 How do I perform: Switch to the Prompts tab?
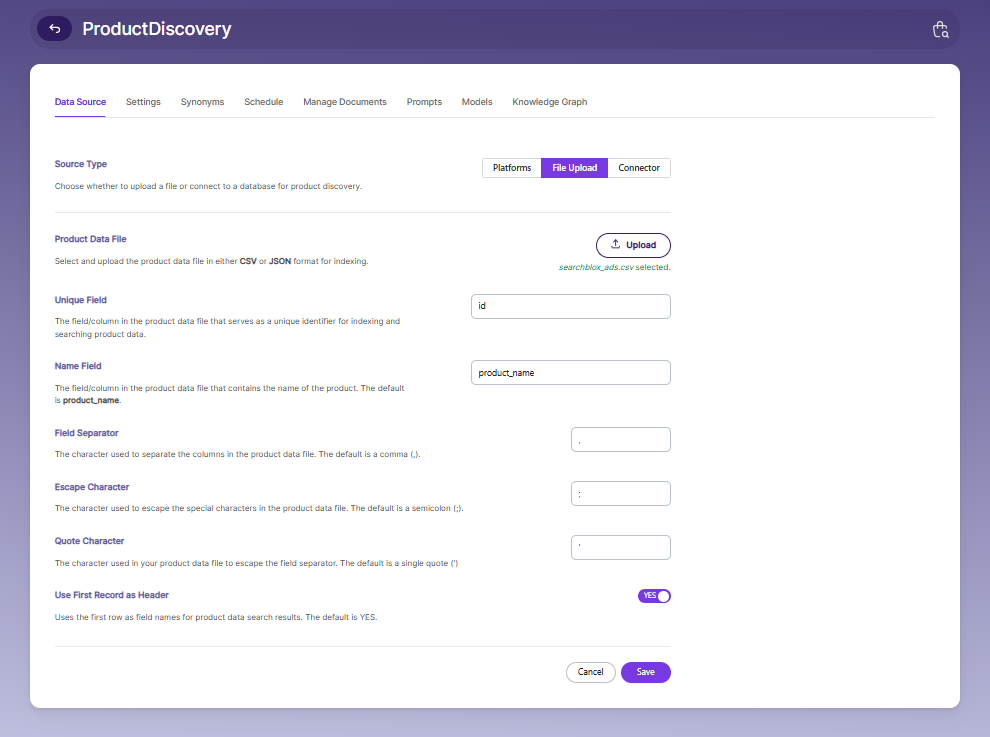point(424,102)
